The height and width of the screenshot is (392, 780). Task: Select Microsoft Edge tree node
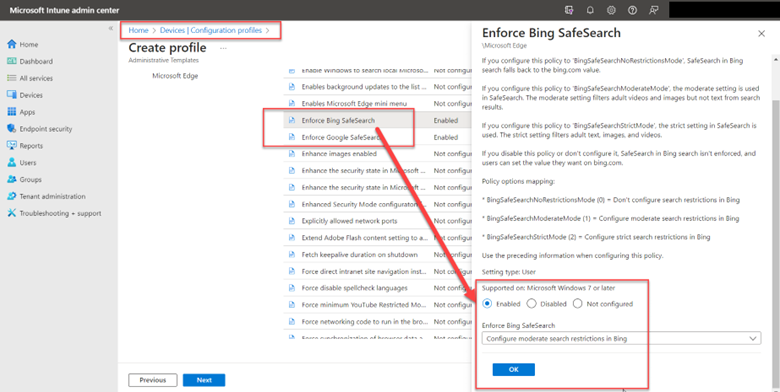[175, 76]
